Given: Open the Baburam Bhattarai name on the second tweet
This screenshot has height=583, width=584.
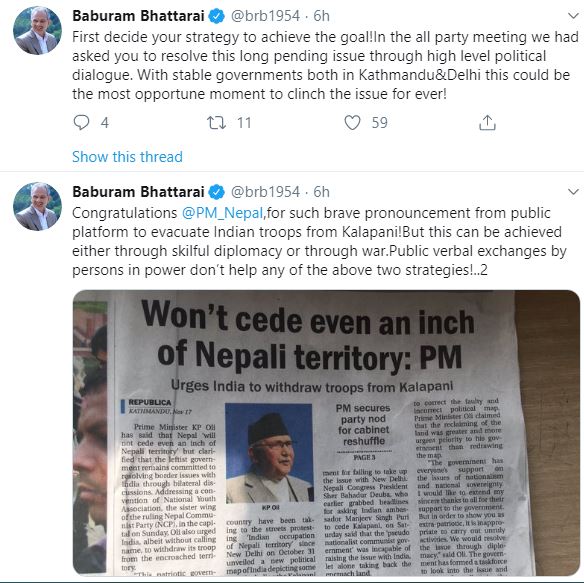Looking at the screenshot, I should 138,192.
